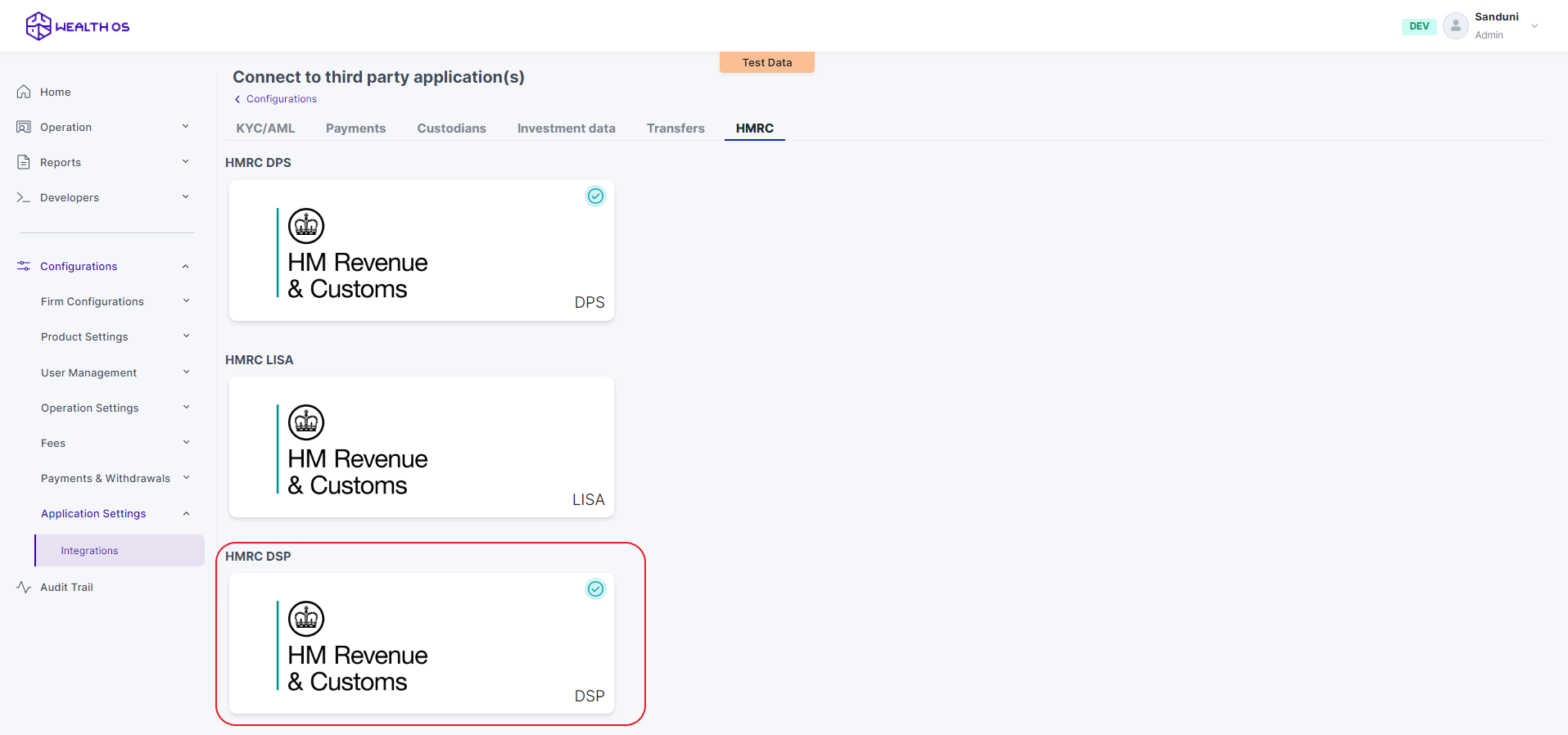1568x735 pixels.
Task: Open the user account dropdown arrow
Action: click(x=1534, y=26)
